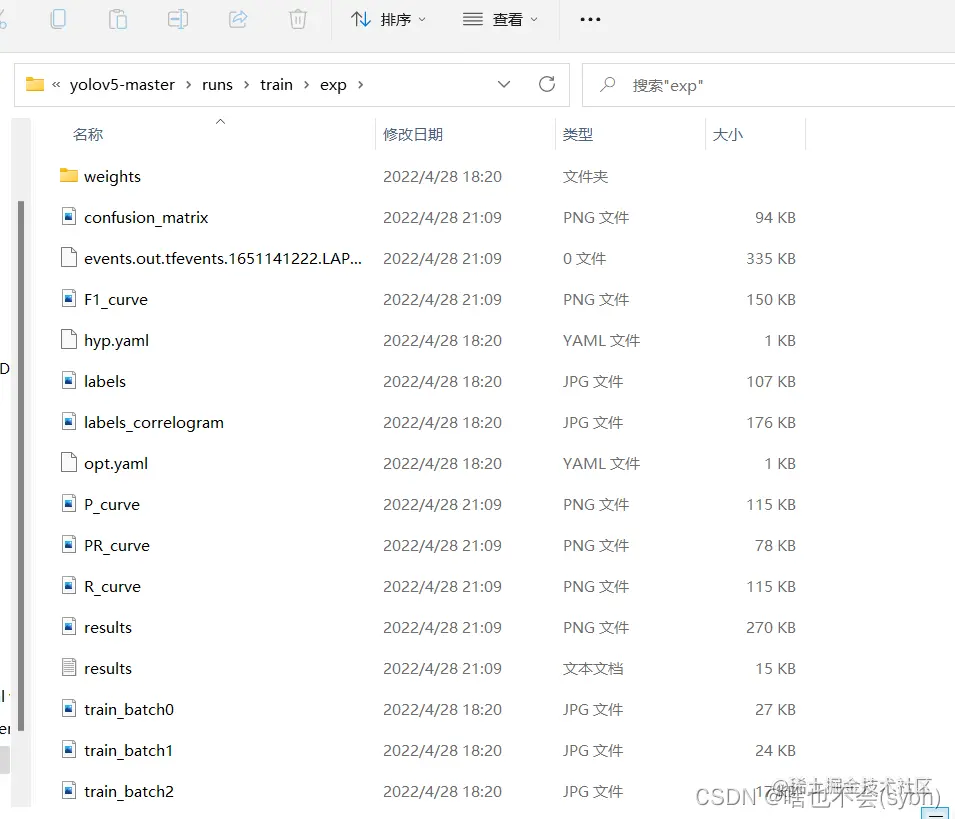955x819 pixels.
Task: Click the folder icon in address bar
Action: tap(35, 84)
